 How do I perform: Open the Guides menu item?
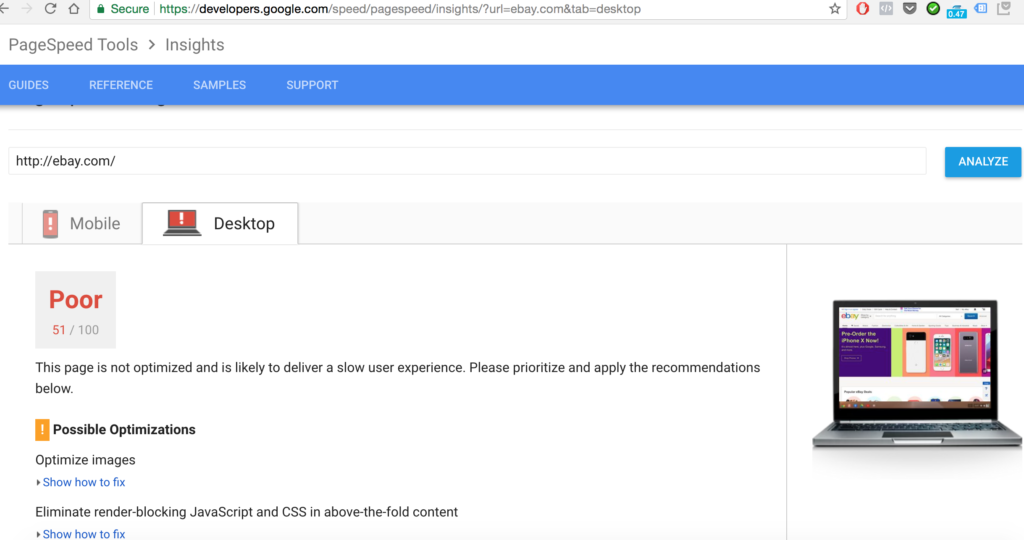pyautogui.click(x=29, y=85)
